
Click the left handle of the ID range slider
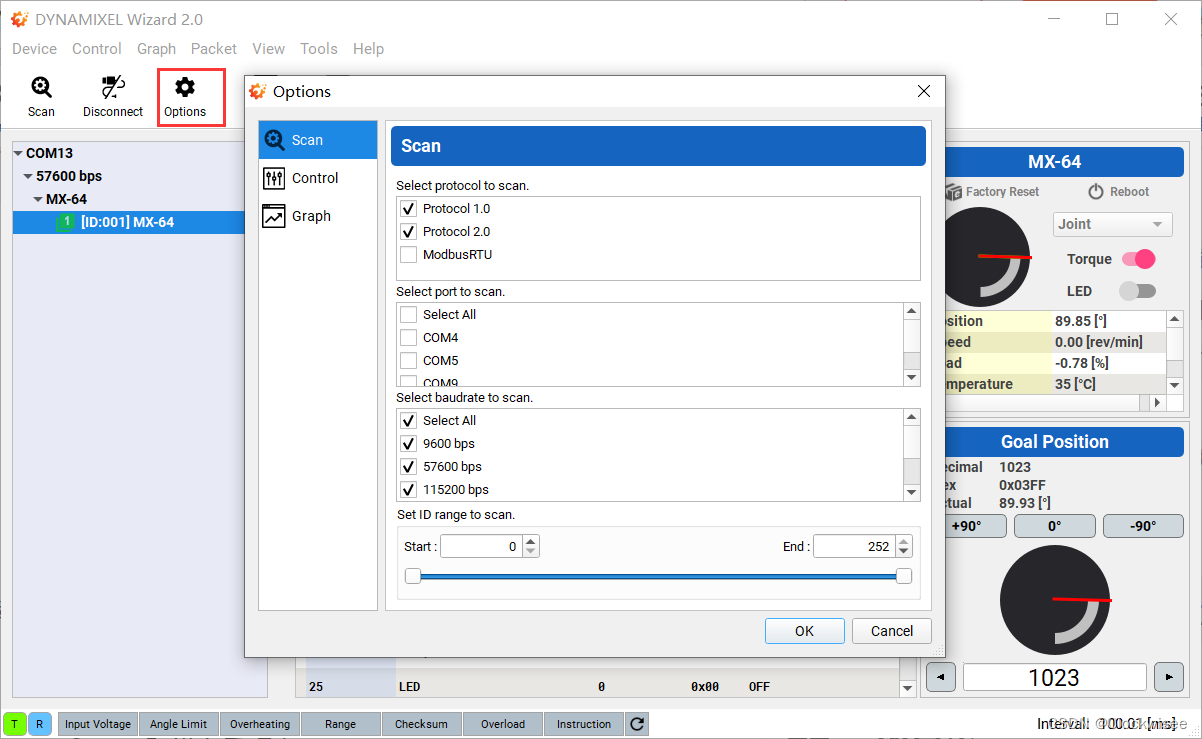[x=412, y=576]
